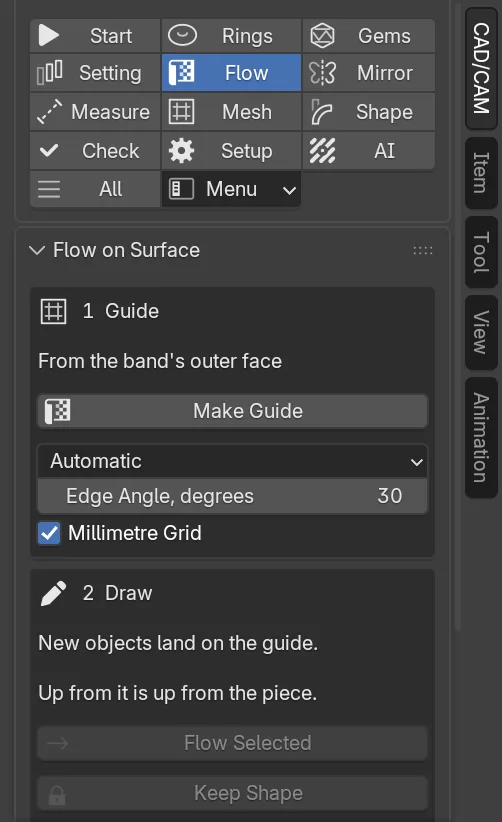Open the Shape section
The width and height of the screenshot is (502, 822).
click(368, 112)
